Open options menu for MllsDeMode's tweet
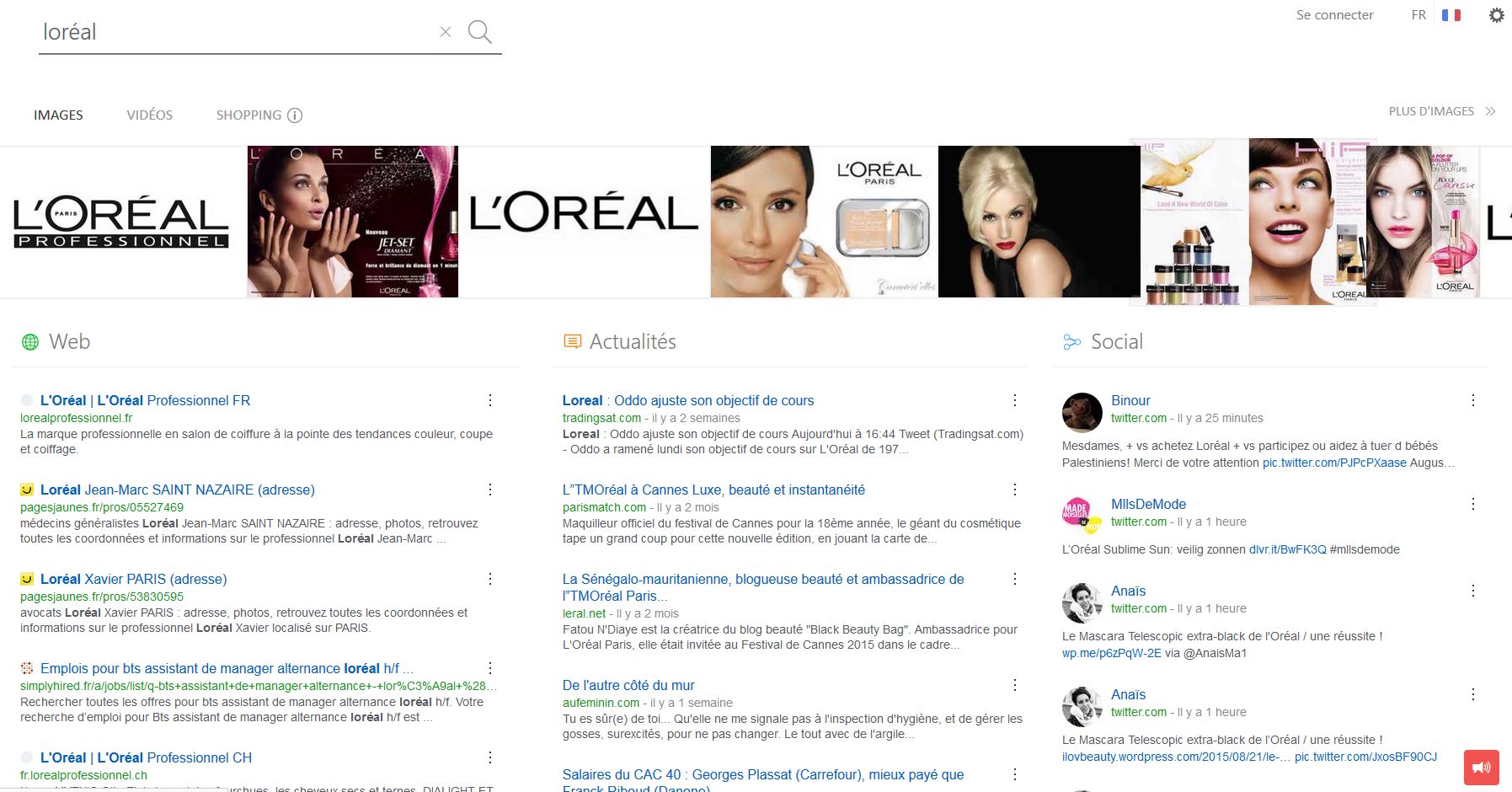Viewport: 1512px width, 792px height. [x=1473, y=505]
